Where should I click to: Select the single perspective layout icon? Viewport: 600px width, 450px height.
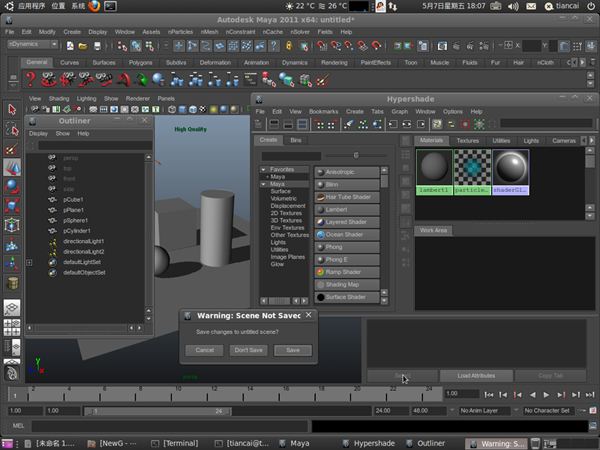12,308
